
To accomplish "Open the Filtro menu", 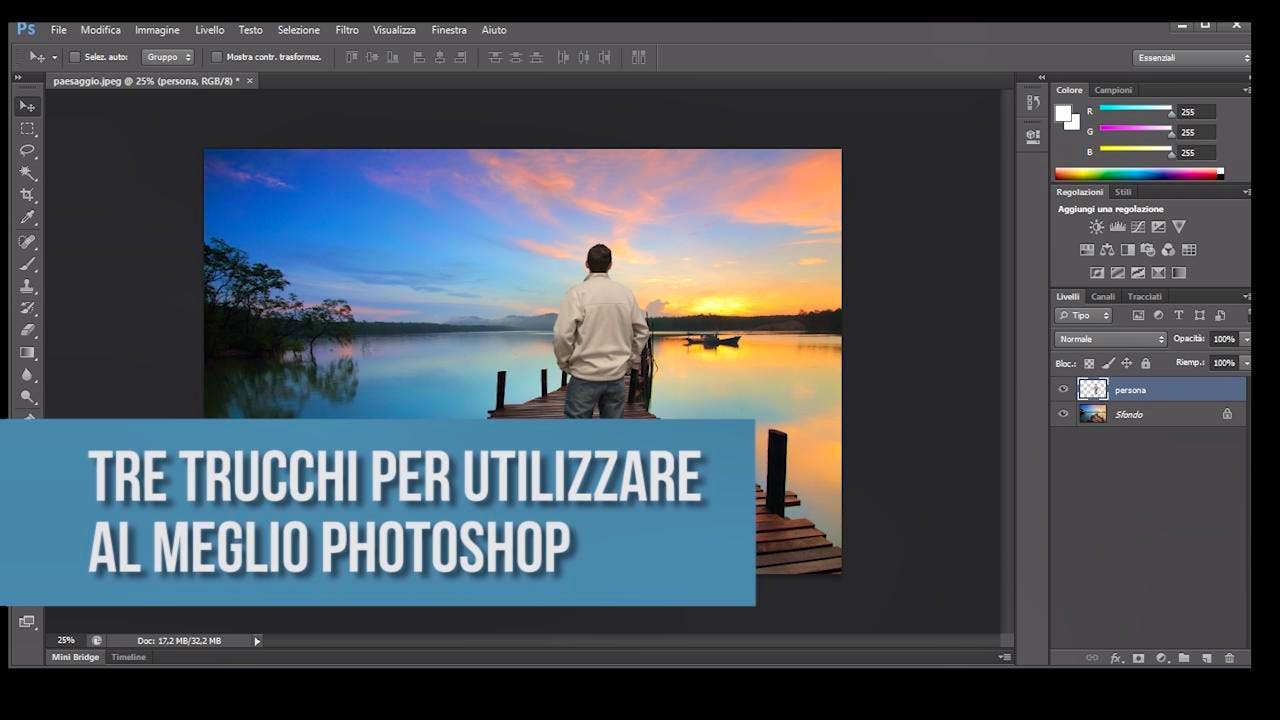I will click(x=347, y=30).
